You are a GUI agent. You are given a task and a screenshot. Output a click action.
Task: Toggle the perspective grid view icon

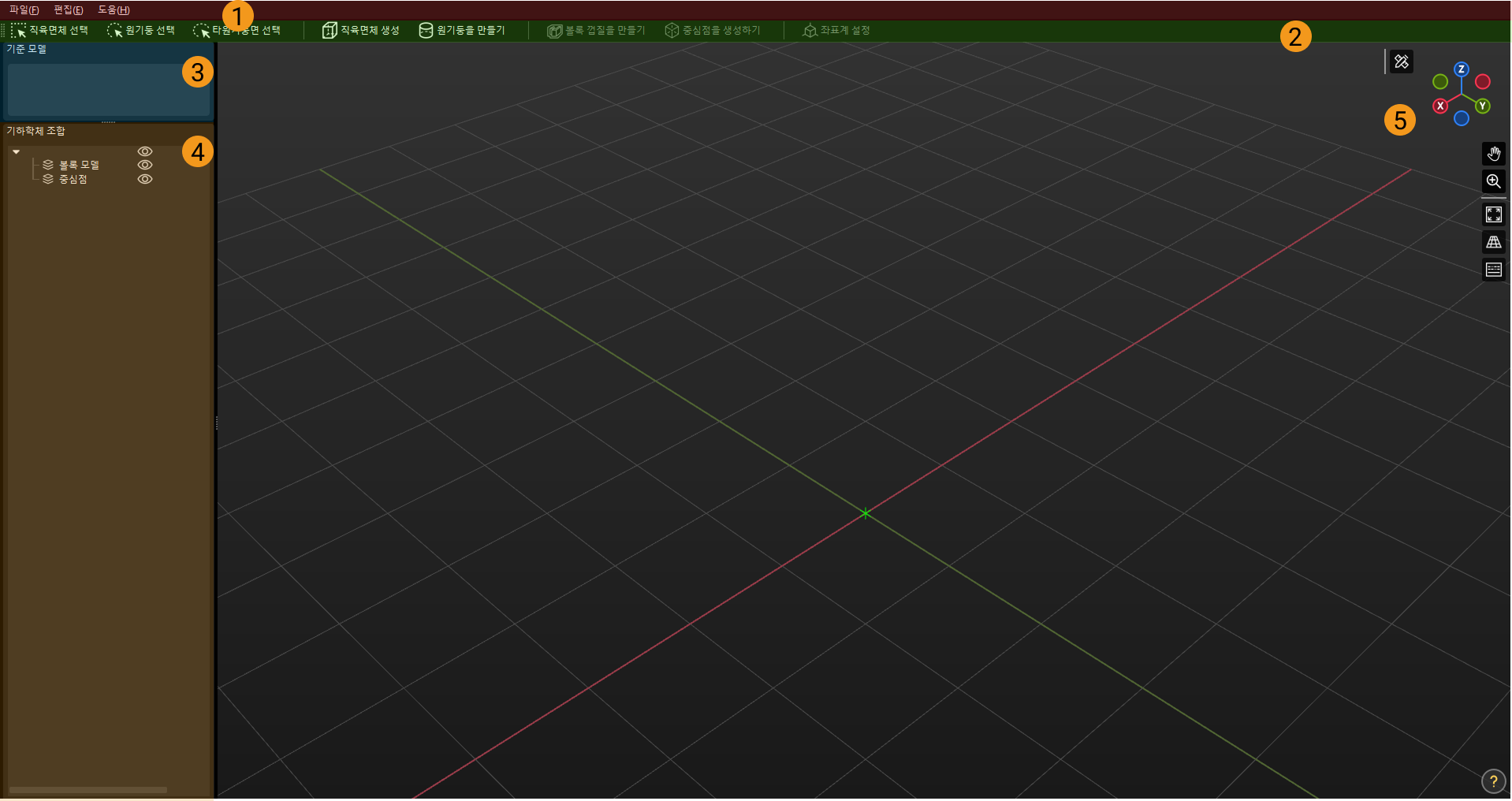point(1493,242)
